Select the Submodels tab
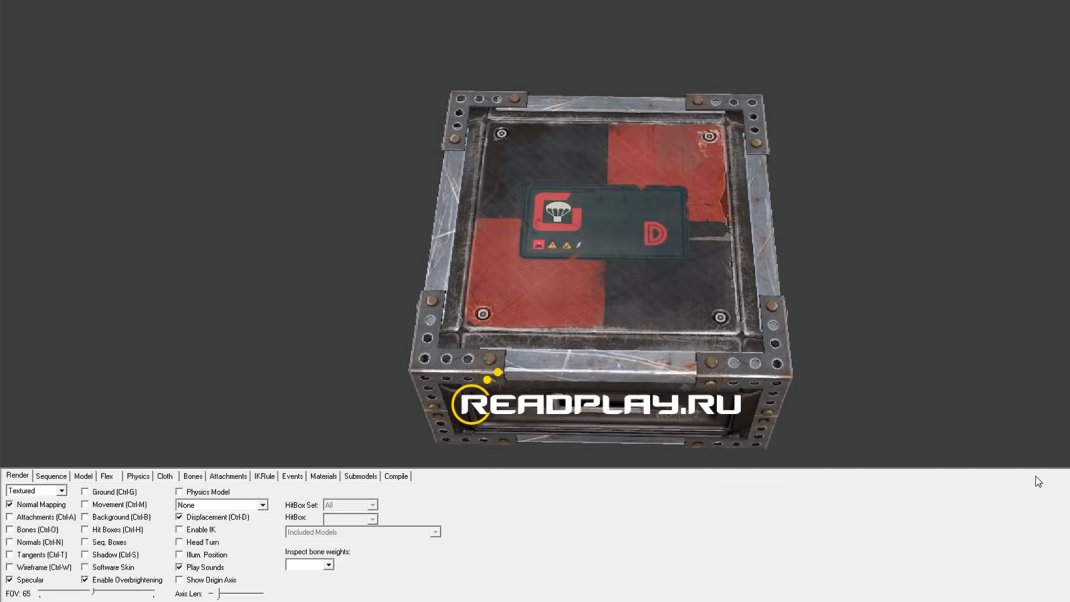1070x602 pixels. (360, 476)
